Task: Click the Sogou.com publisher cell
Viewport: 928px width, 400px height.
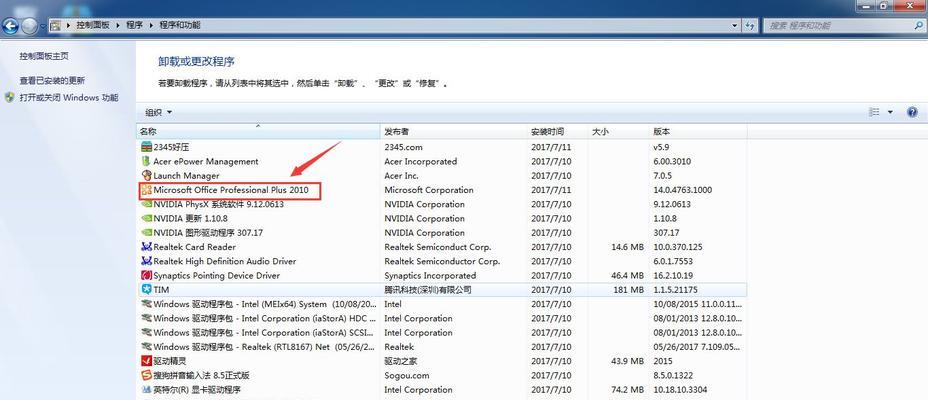Action: tap(407, 375)
